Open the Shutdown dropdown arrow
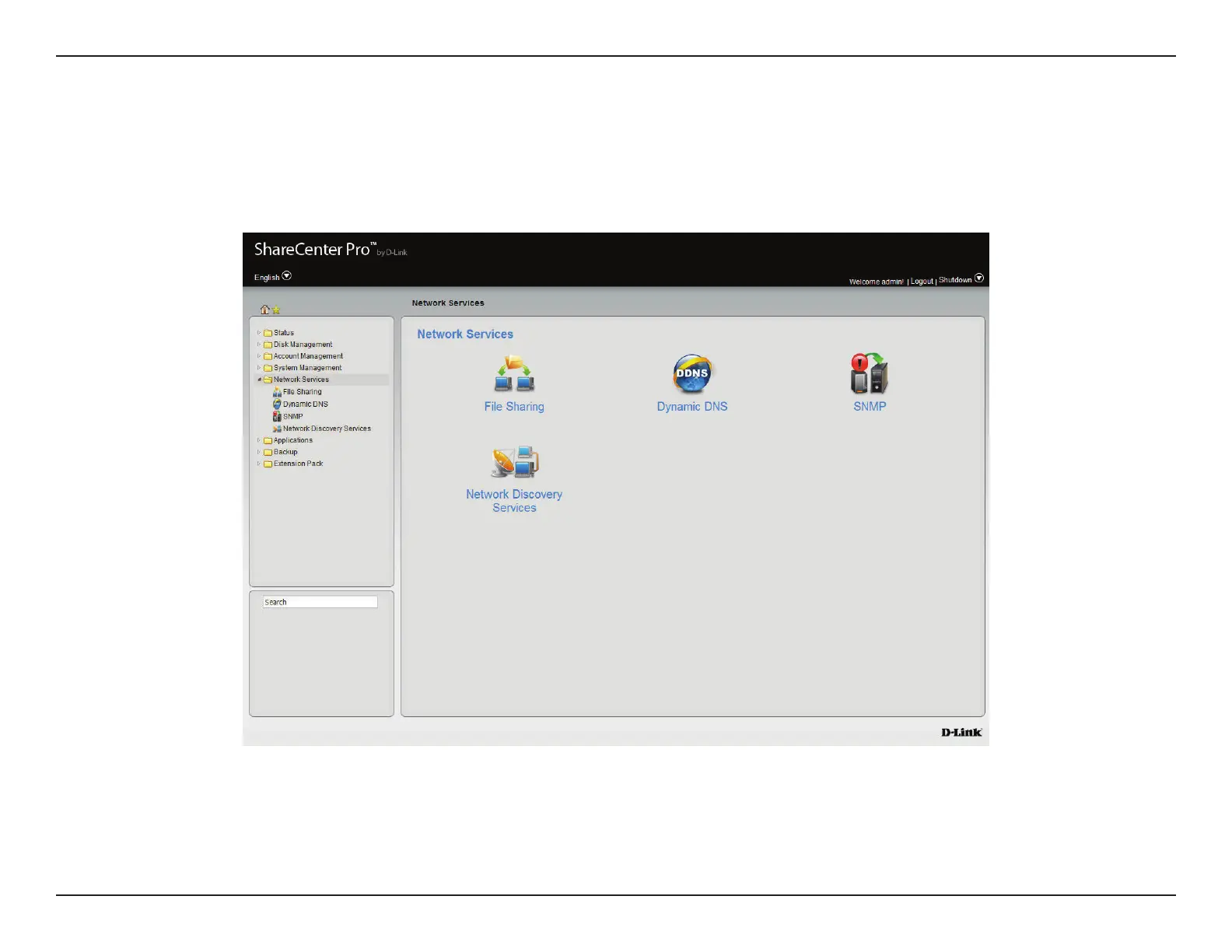Image resolution: width=1232 pixels, height=952 pixels. click(979, 278)
